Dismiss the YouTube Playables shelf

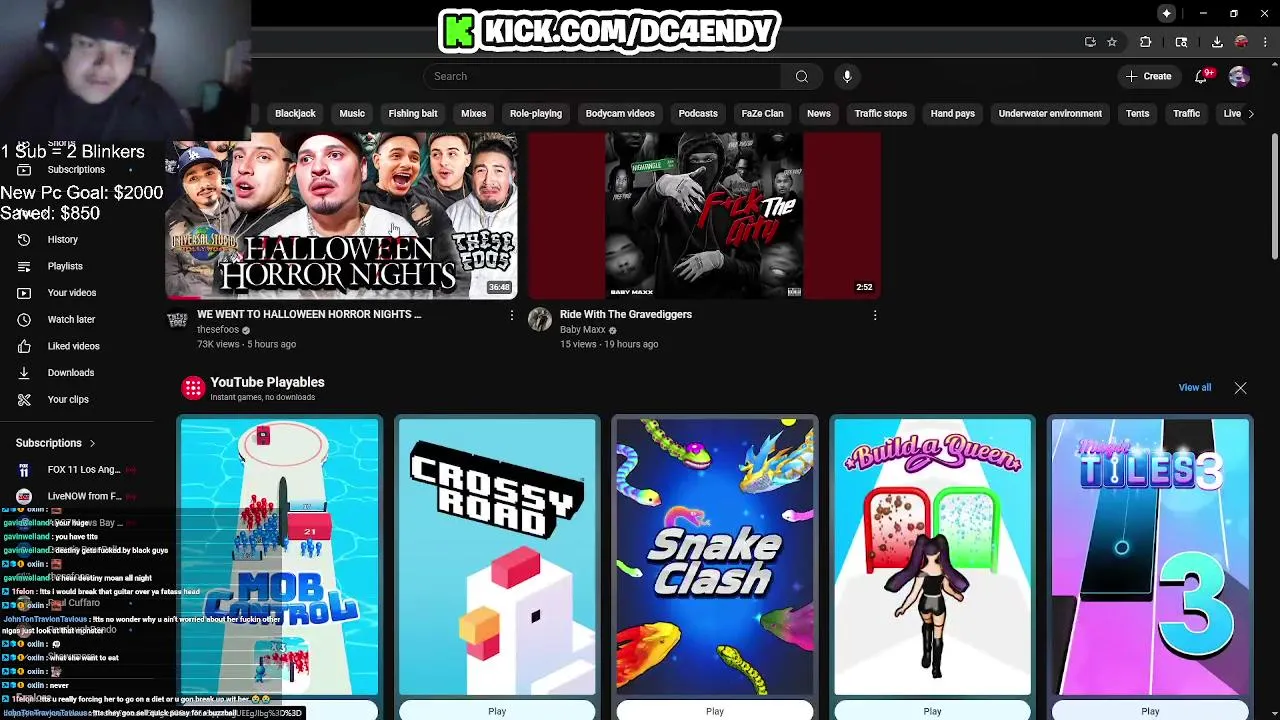pyautogui.click(x=1240, y=388)
